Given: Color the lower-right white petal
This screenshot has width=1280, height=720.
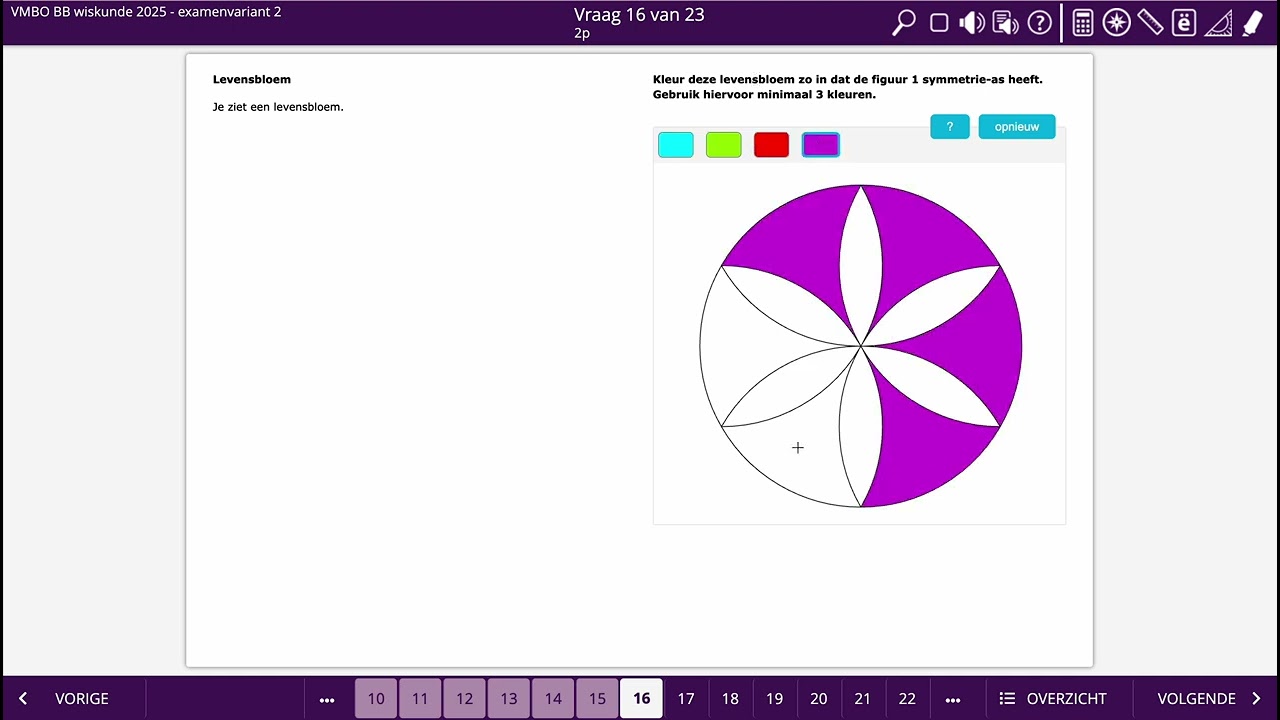Looking at the screenshot, I should pos(931,387).
